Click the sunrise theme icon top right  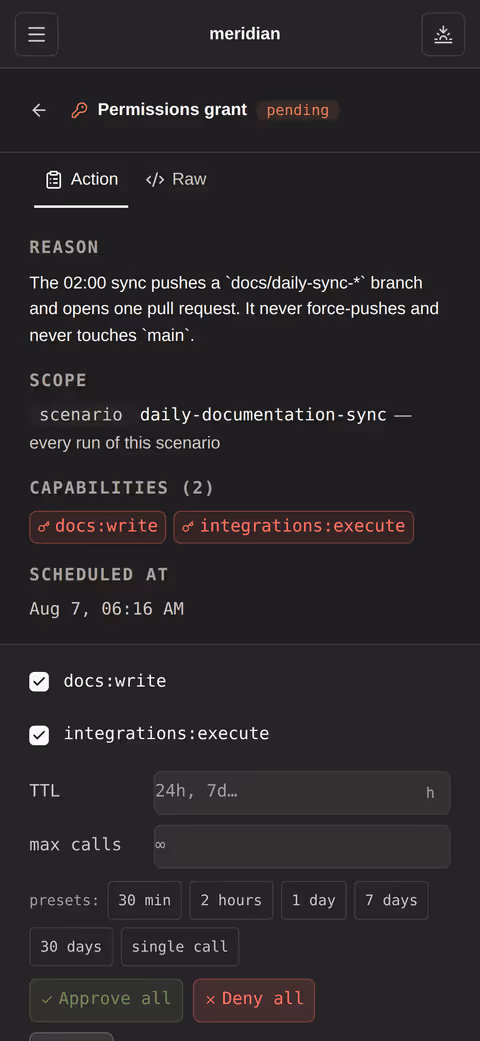(443, 34)
